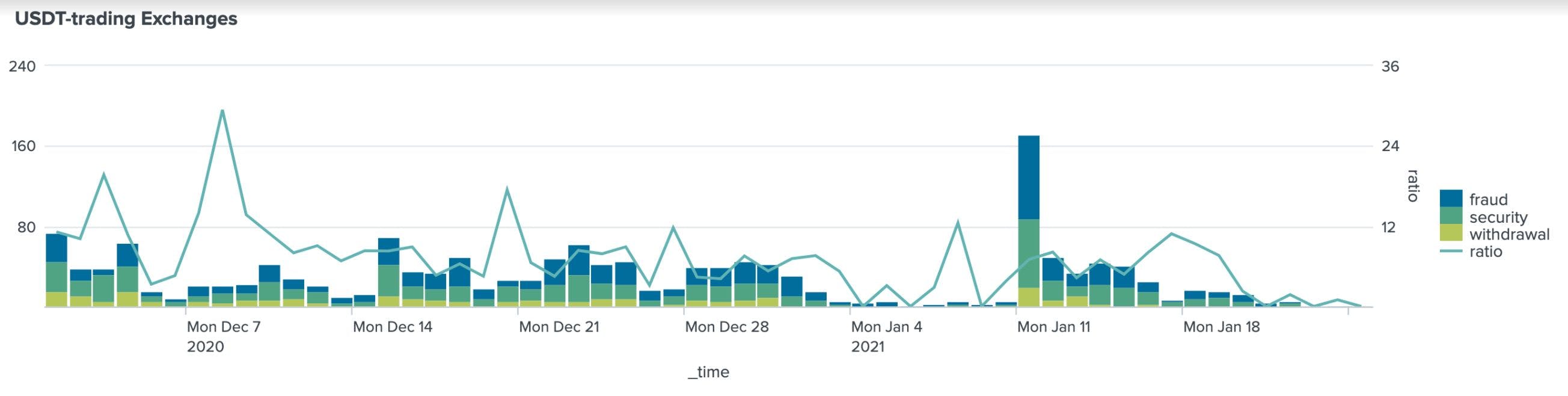Viewport: 1568px width, 396px height.
Task: Select the Mon Dec 14 axis label
Action: click(x=393, y=327)
